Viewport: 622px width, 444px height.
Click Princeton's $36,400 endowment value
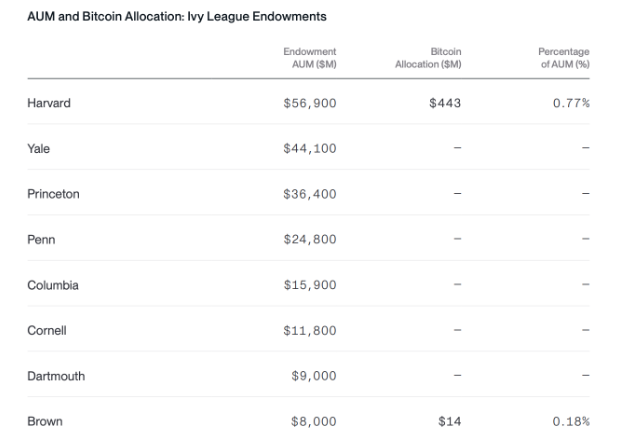click(x=310, y=194)
